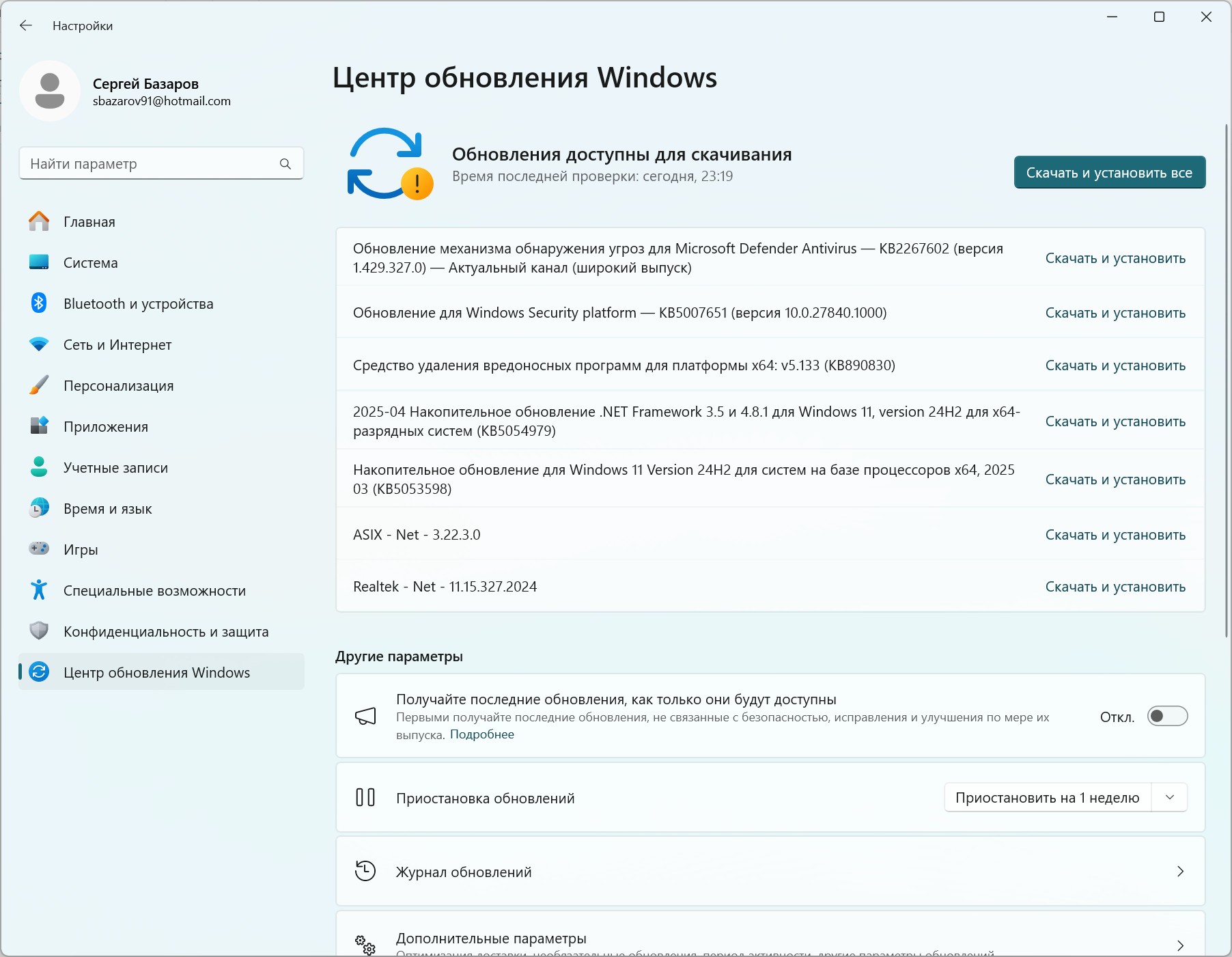Click the search magnifier icon

click(x=285, y=164)
